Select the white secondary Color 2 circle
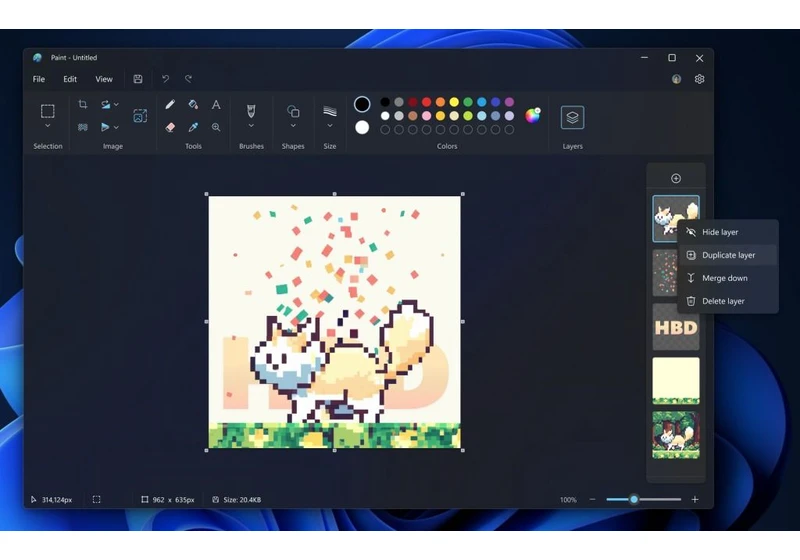Screen dimensions: 800x560 (x=362, y=127)
